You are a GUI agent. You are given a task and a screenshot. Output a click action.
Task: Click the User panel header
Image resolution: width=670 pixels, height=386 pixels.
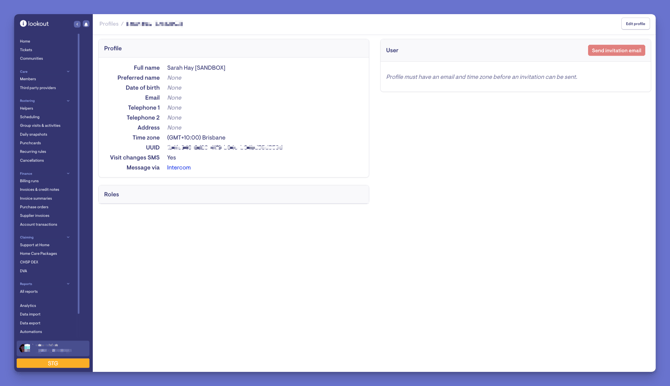point(515,50)
